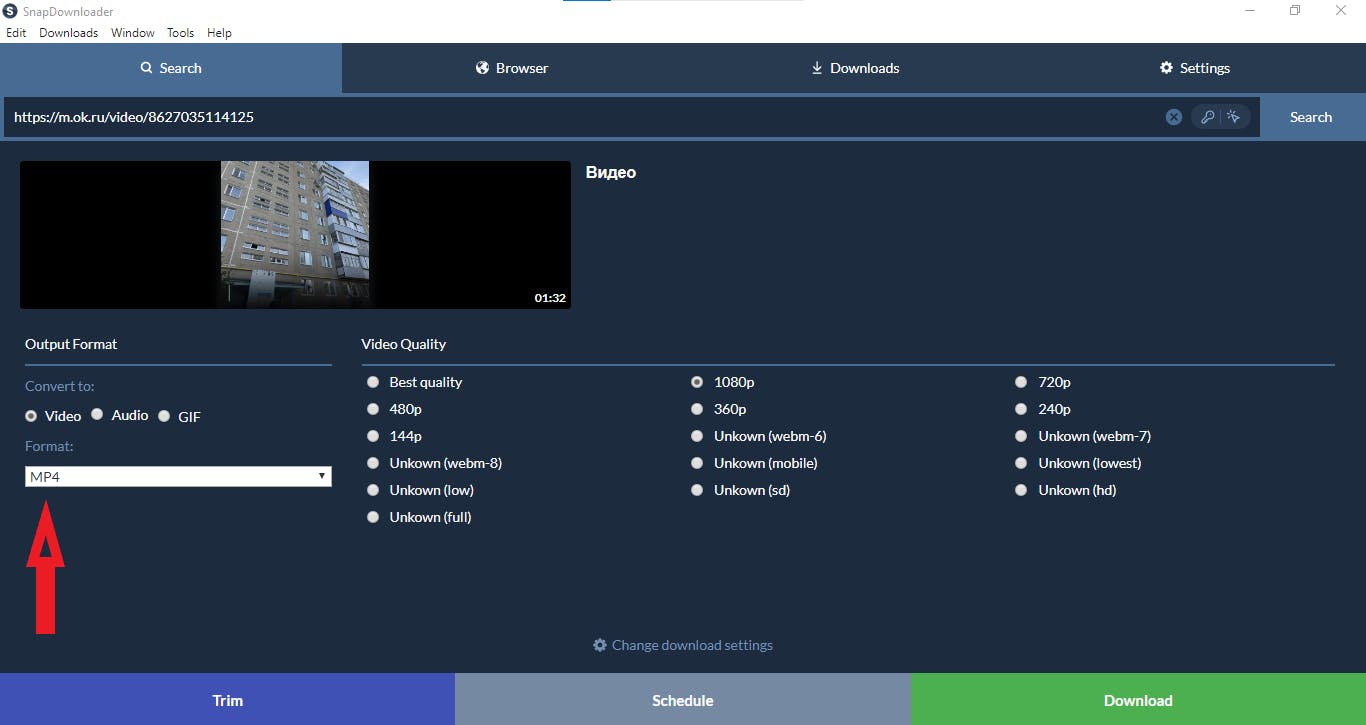Image resolution: width=1366 pixels, height=725 pixels.
Task: Open the Downloads menu in menu bar
Action: pyautogui.click(x=69, y=33)
